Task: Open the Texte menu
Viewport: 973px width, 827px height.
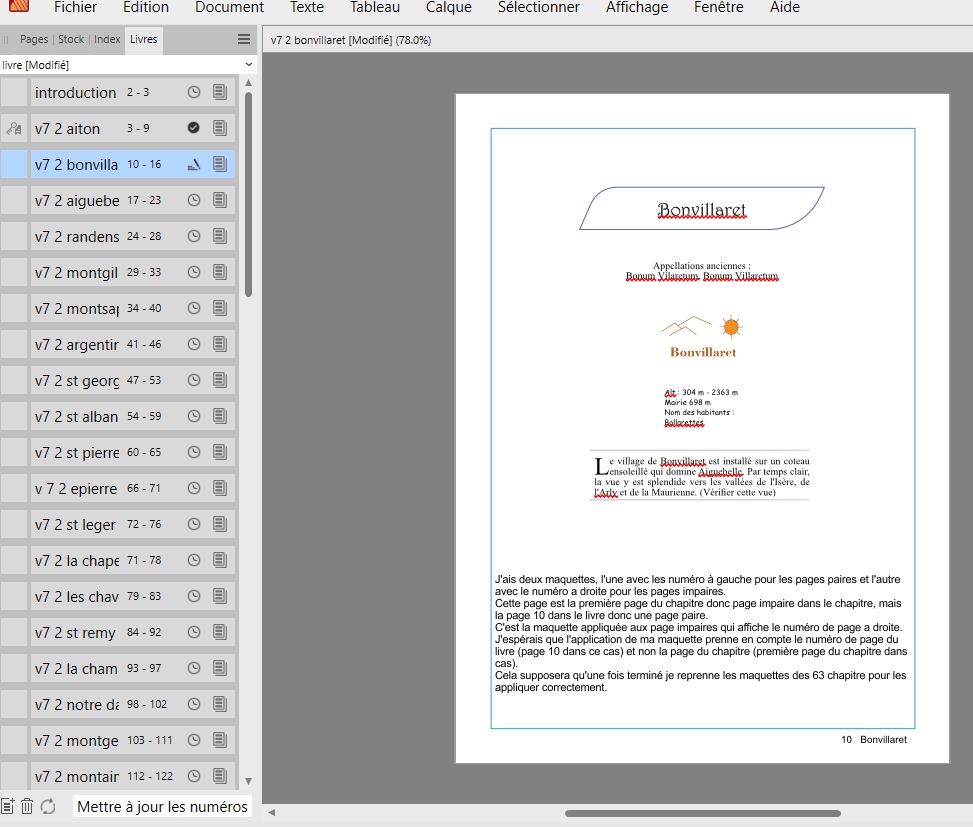Action: pos(307,7)
